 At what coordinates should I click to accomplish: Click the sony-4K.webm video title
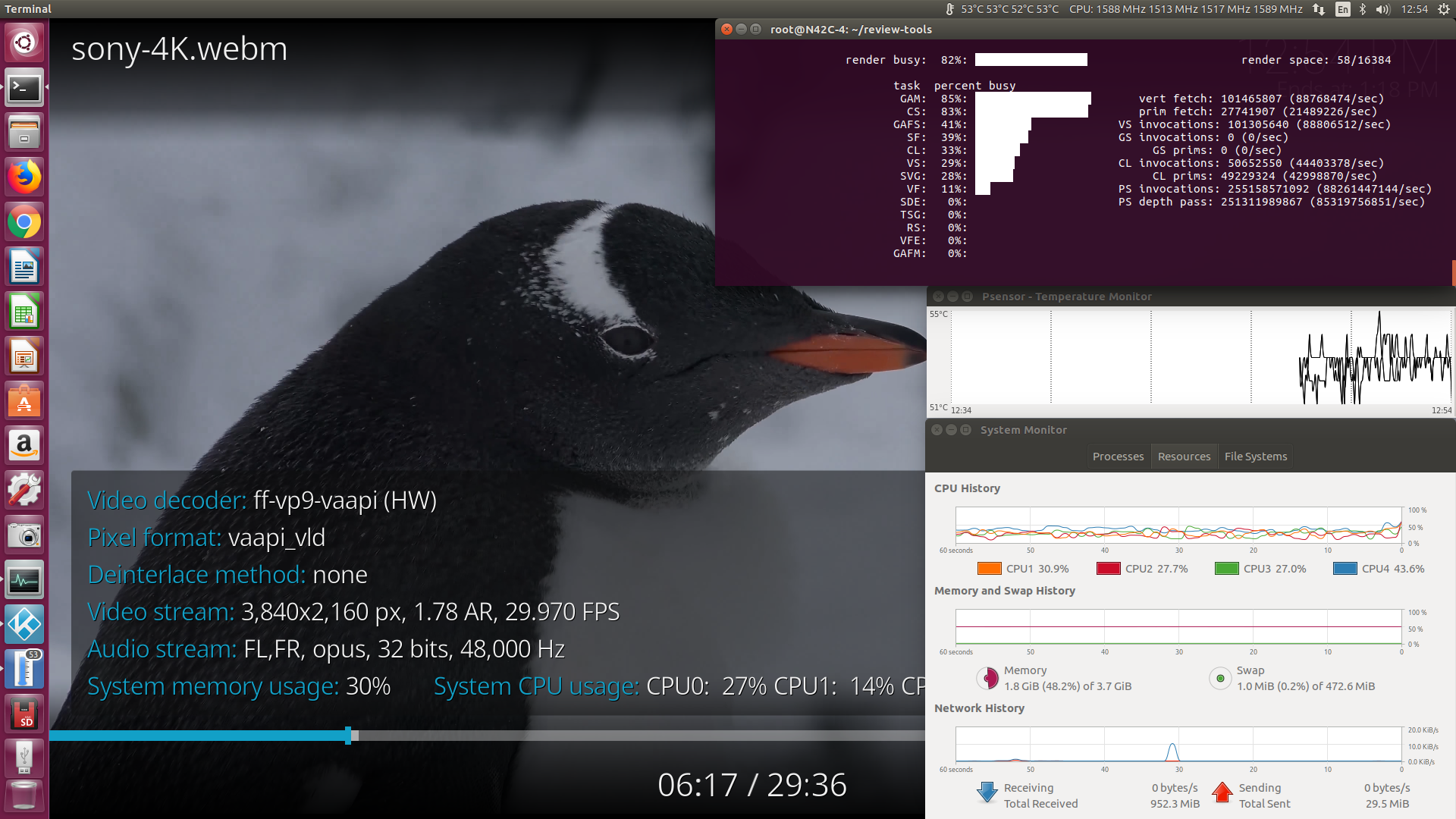pyautogui.click(x=180, y=49)
